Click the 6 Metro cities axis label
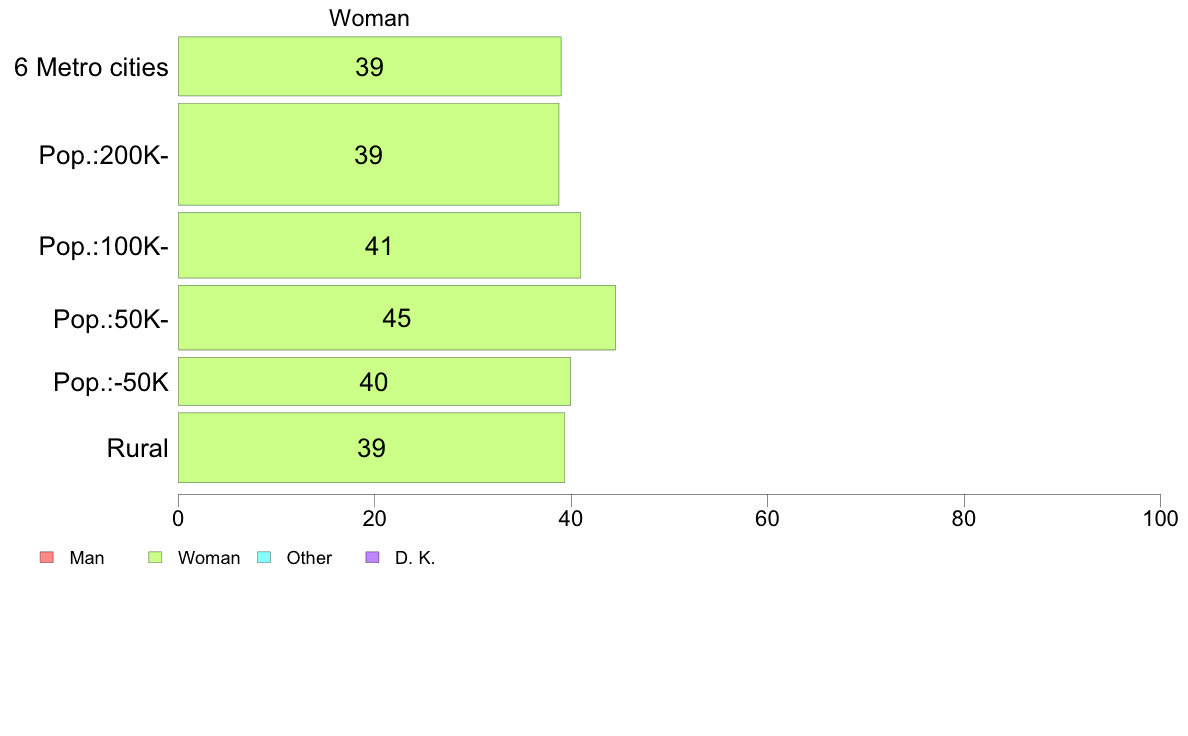 (91, 67)
